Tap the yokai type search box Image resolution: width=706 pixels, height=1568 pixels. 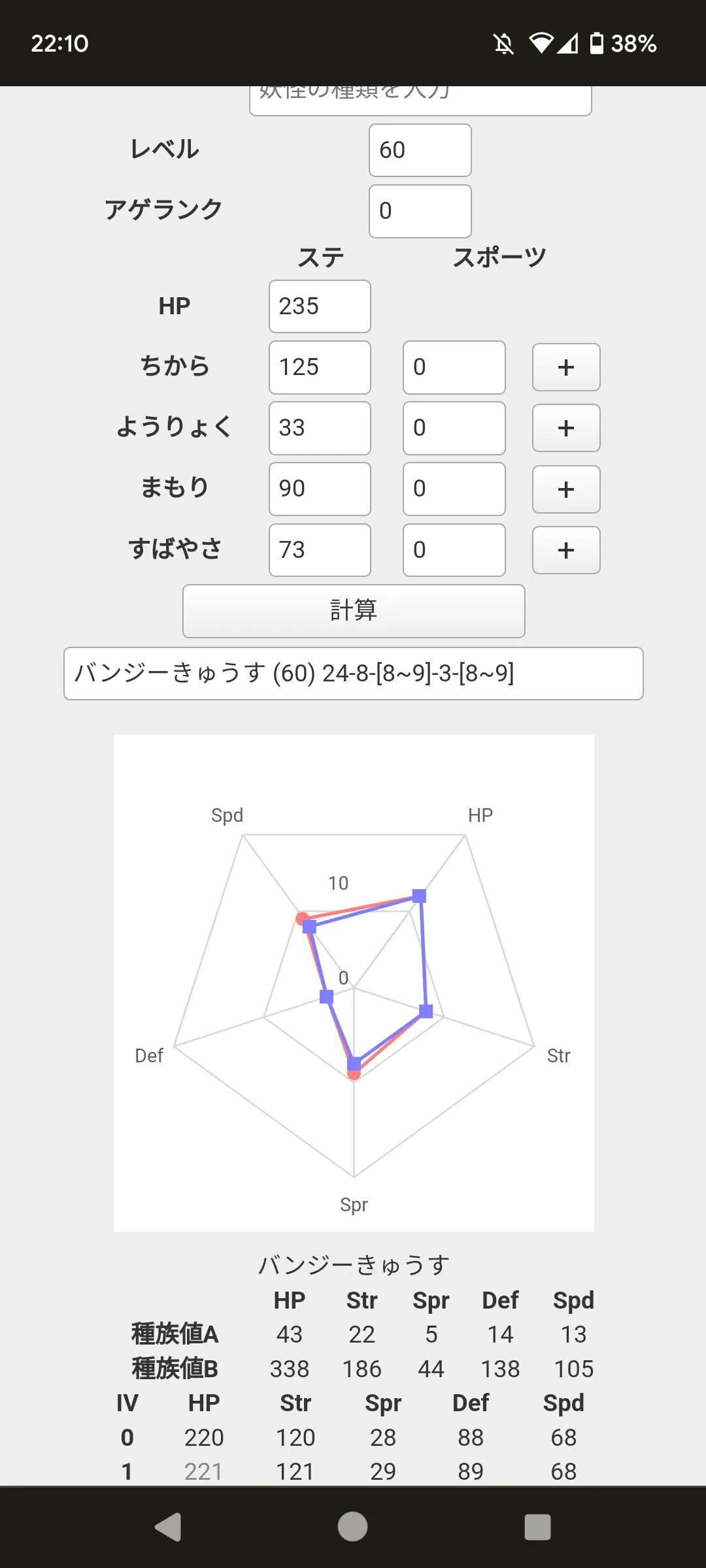tap(420, 101)
